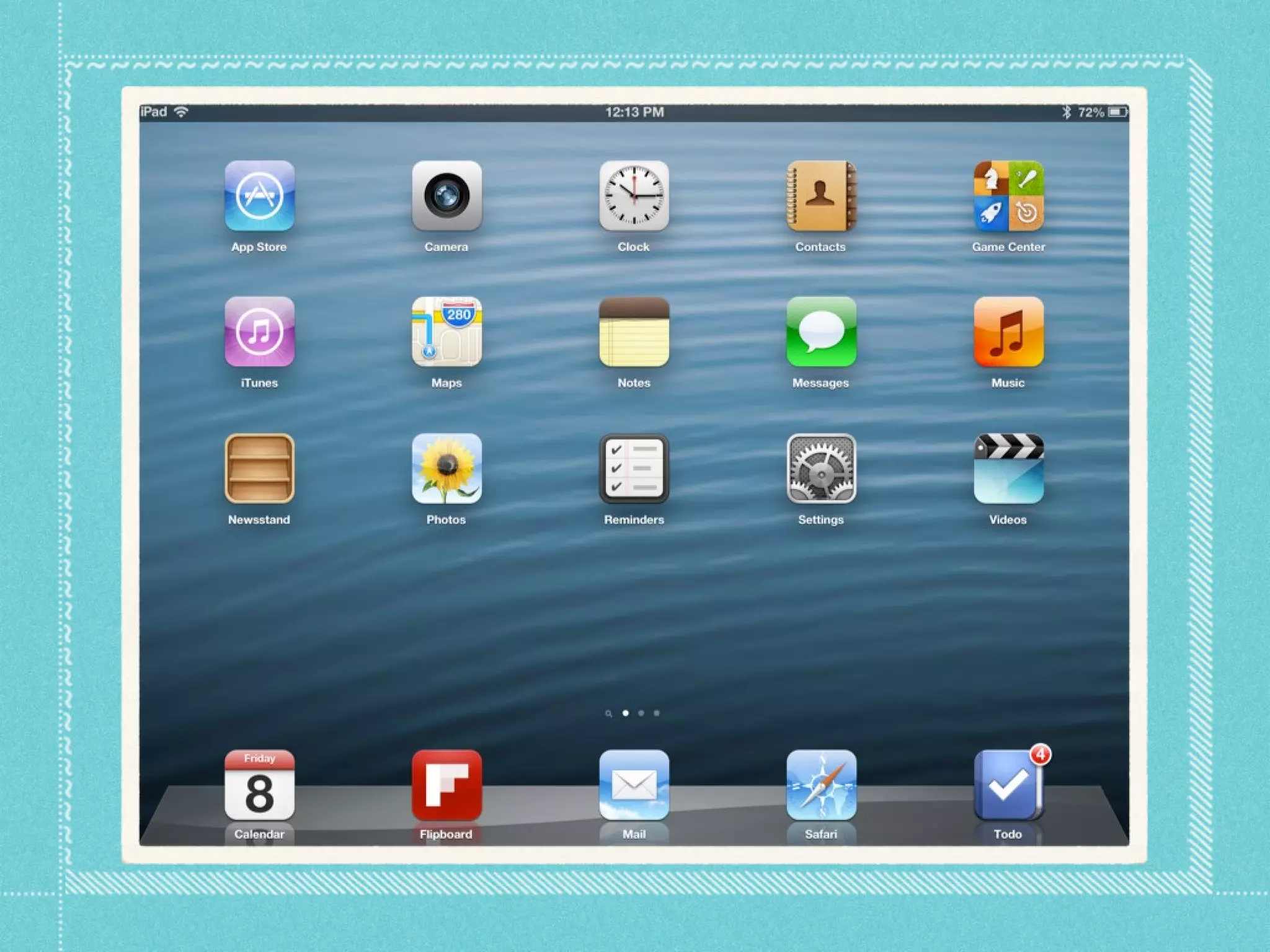Tap the Contacts icon
Image resolution: width=1270 pixels, height=952 pixels.
[x=821, y=196]
